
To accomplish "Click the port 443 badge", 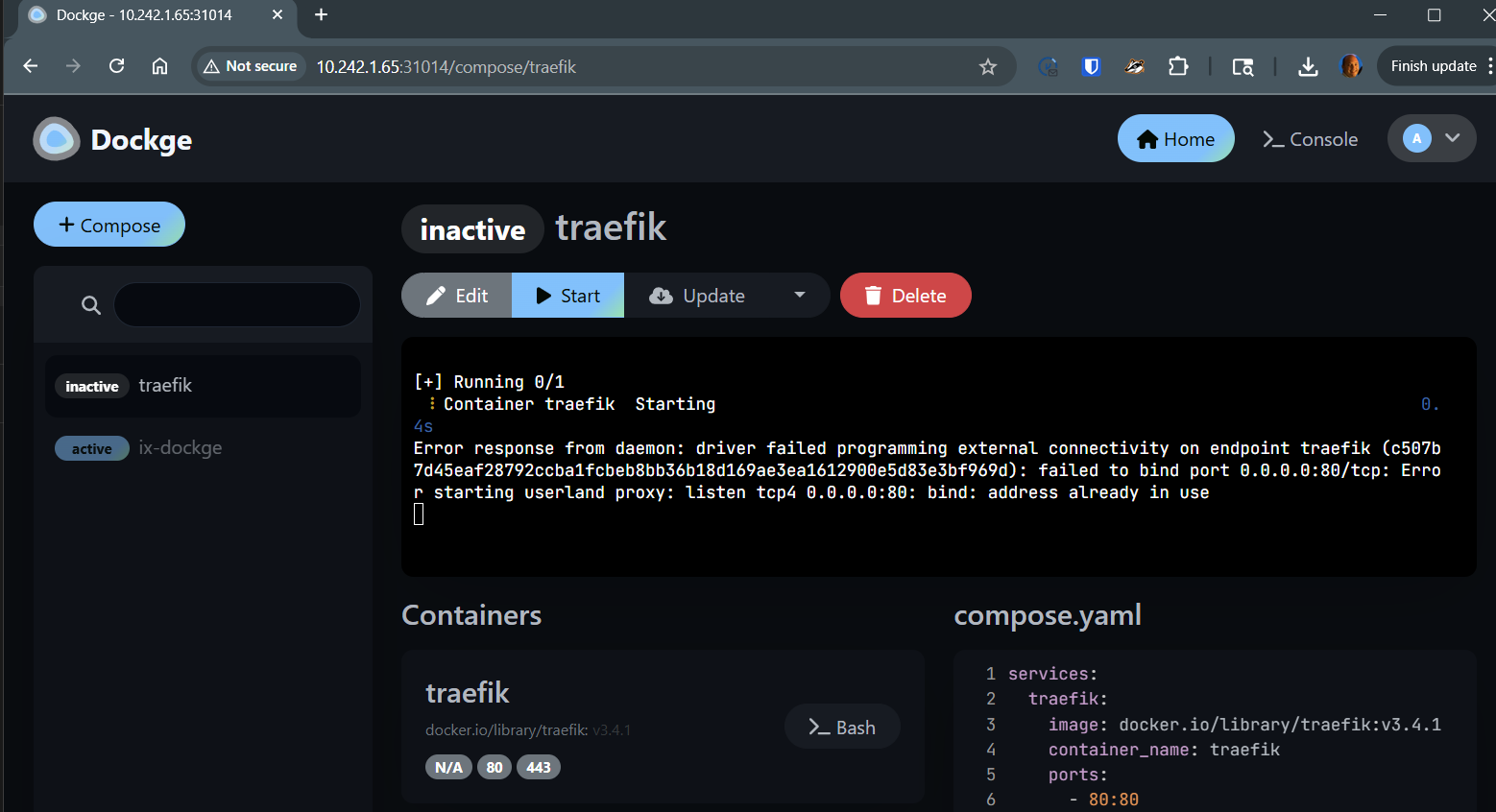I will pos(539,767).
